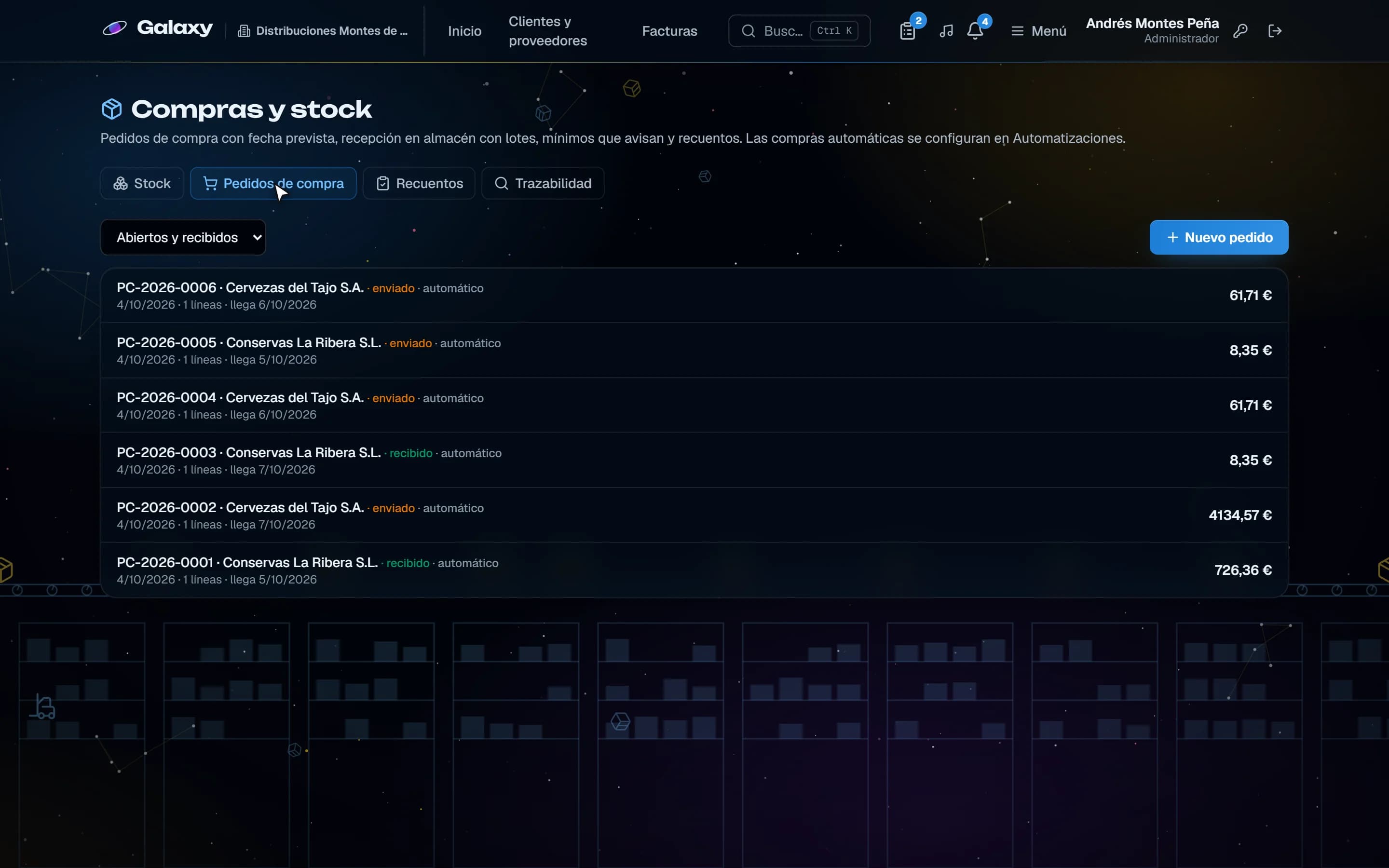Open the notifications bell icon
1389x868 pixels.
pyautogui.click(x=975, y=31)
